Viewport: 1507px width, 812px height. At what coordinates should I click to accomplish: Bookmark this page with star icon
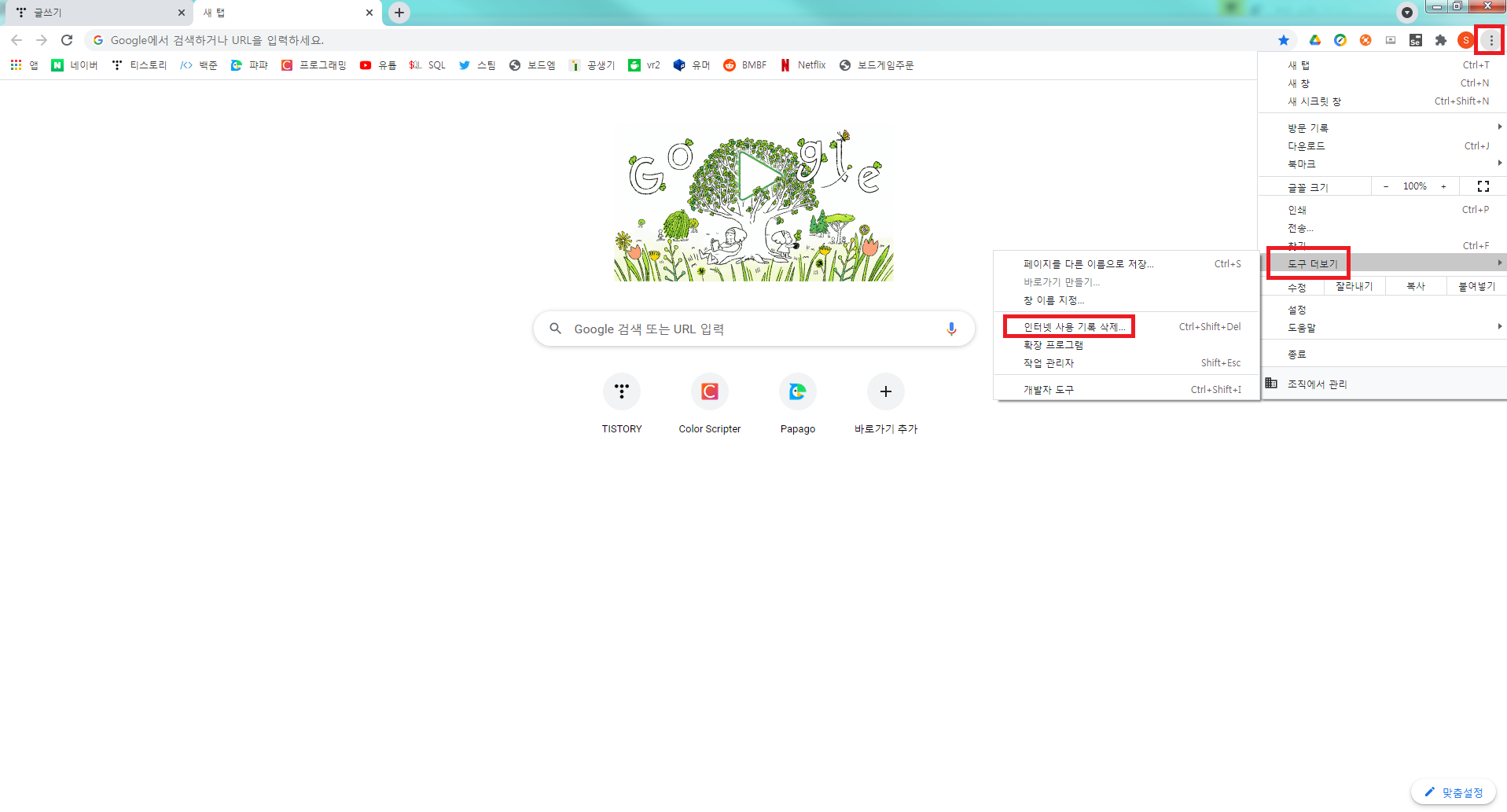(x=1284, y=40)
